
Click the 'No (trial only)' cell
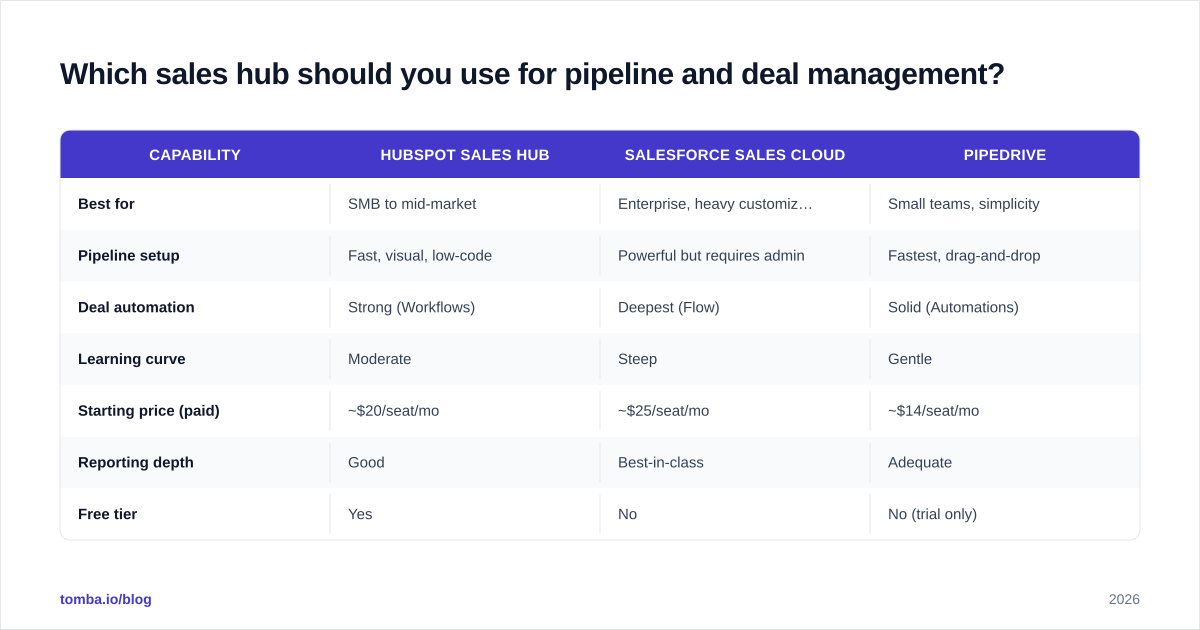pyautogui.click(x=932, y=514)
